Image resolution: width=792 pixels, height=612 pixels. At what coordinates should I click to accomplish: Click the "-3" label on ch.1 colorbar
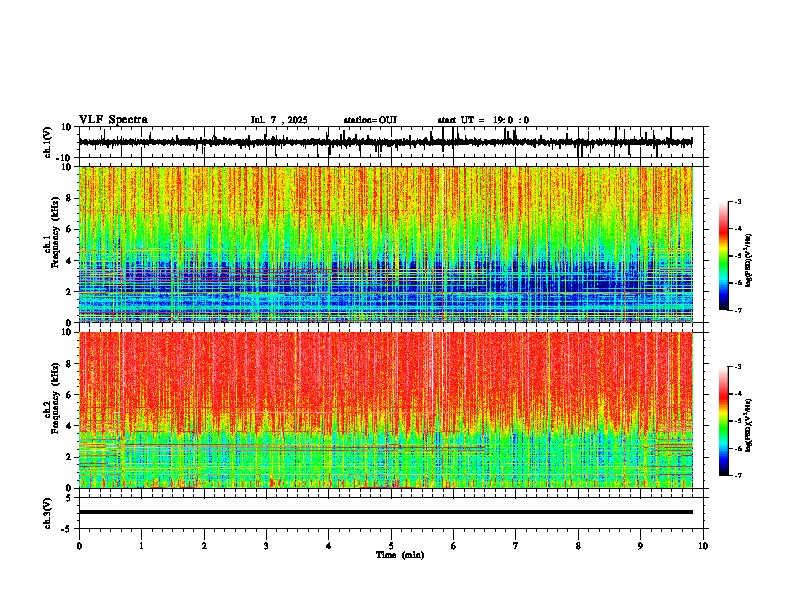pos(738,201)
